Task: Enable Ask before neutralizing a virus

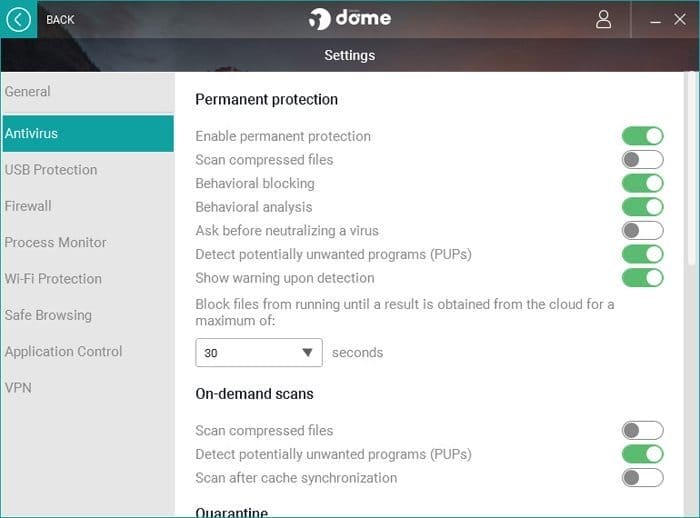Action: [642, 230]
